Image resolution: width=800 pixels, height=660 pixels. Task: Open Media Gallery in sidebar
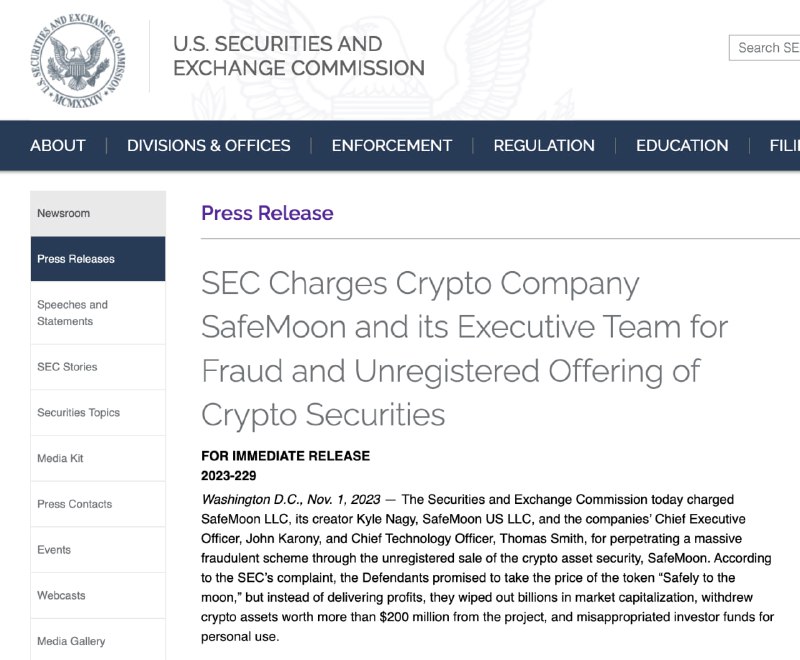(98, 640)
